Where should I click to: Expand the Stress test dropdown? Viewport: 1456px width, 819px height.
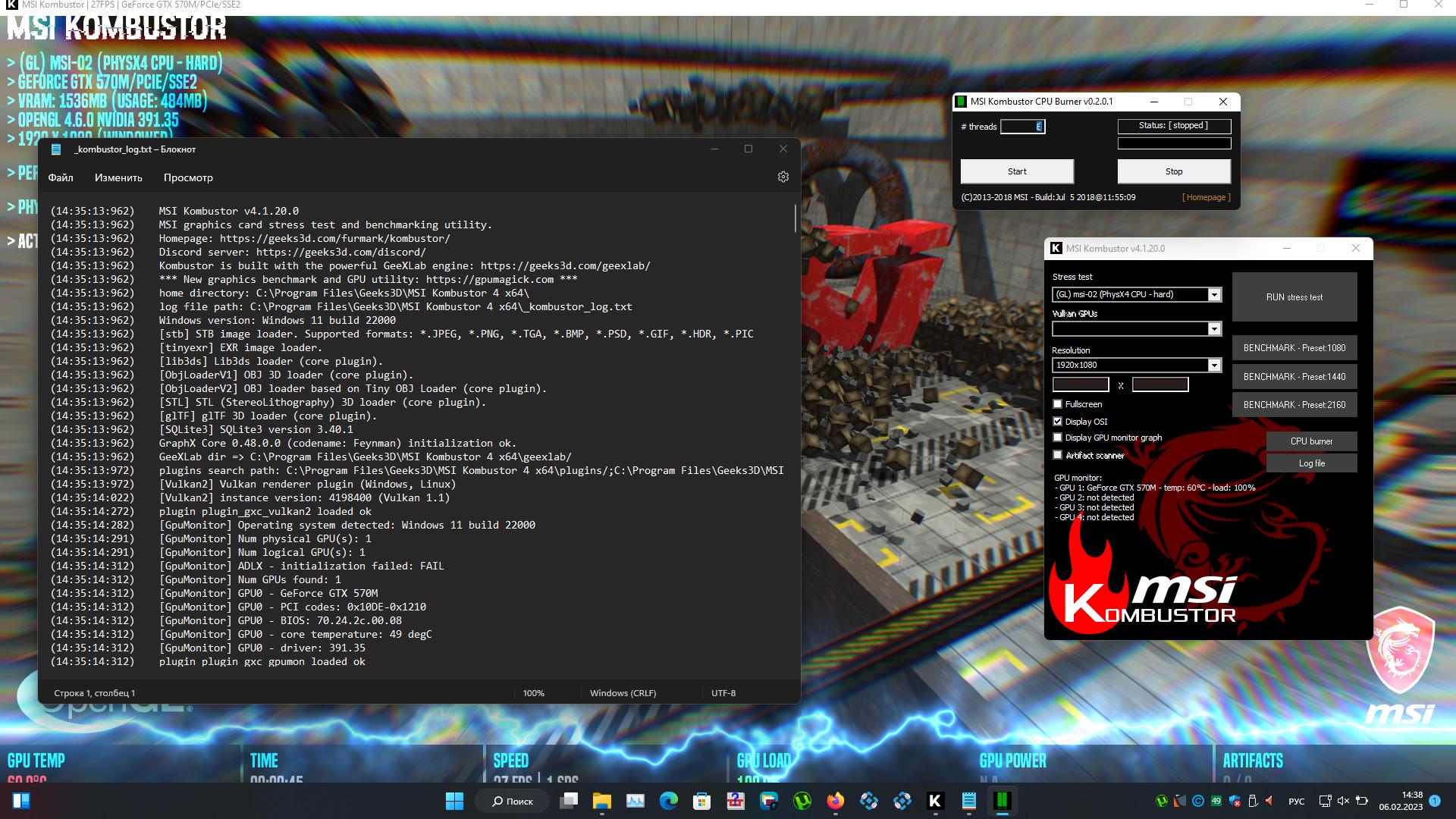(1213, 294)
